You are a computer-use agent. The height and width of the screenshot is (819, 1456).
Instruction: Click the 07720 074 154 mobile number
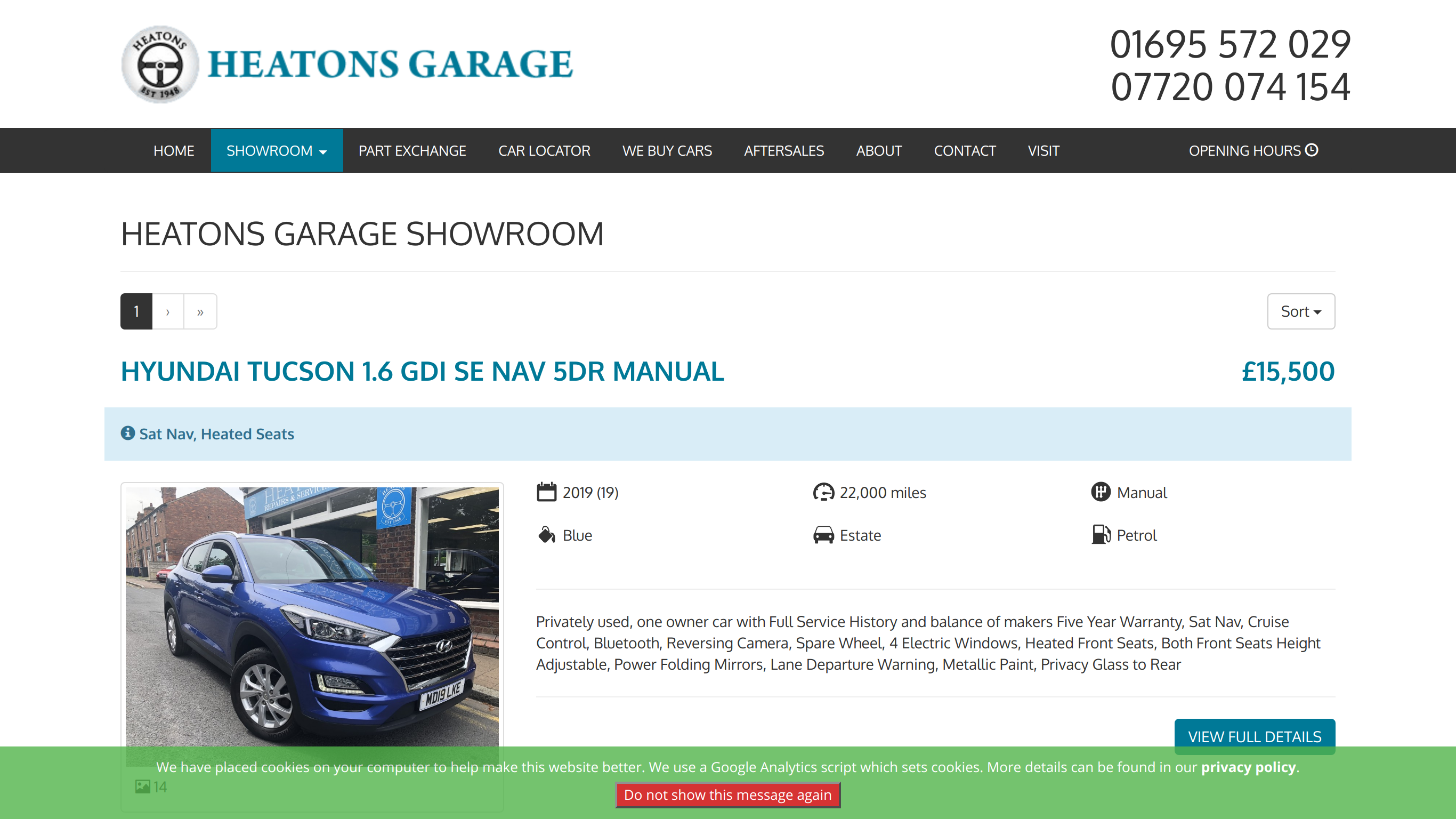(x=1230, y=86)
